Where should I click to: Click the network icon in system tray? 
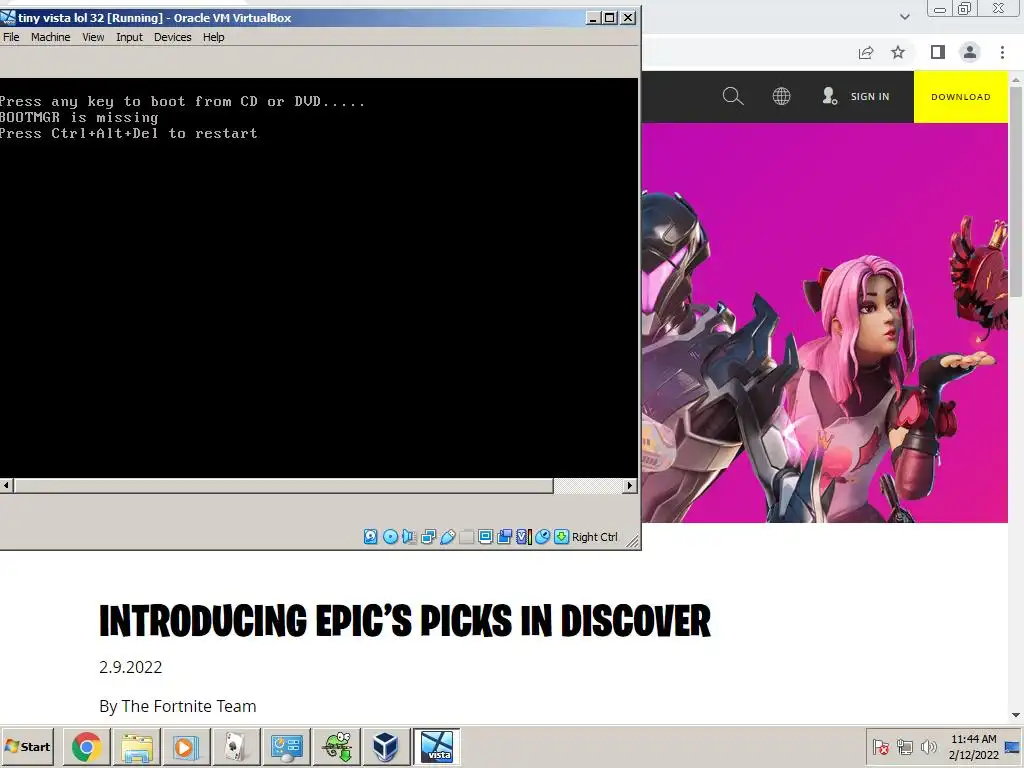[904, 746]
